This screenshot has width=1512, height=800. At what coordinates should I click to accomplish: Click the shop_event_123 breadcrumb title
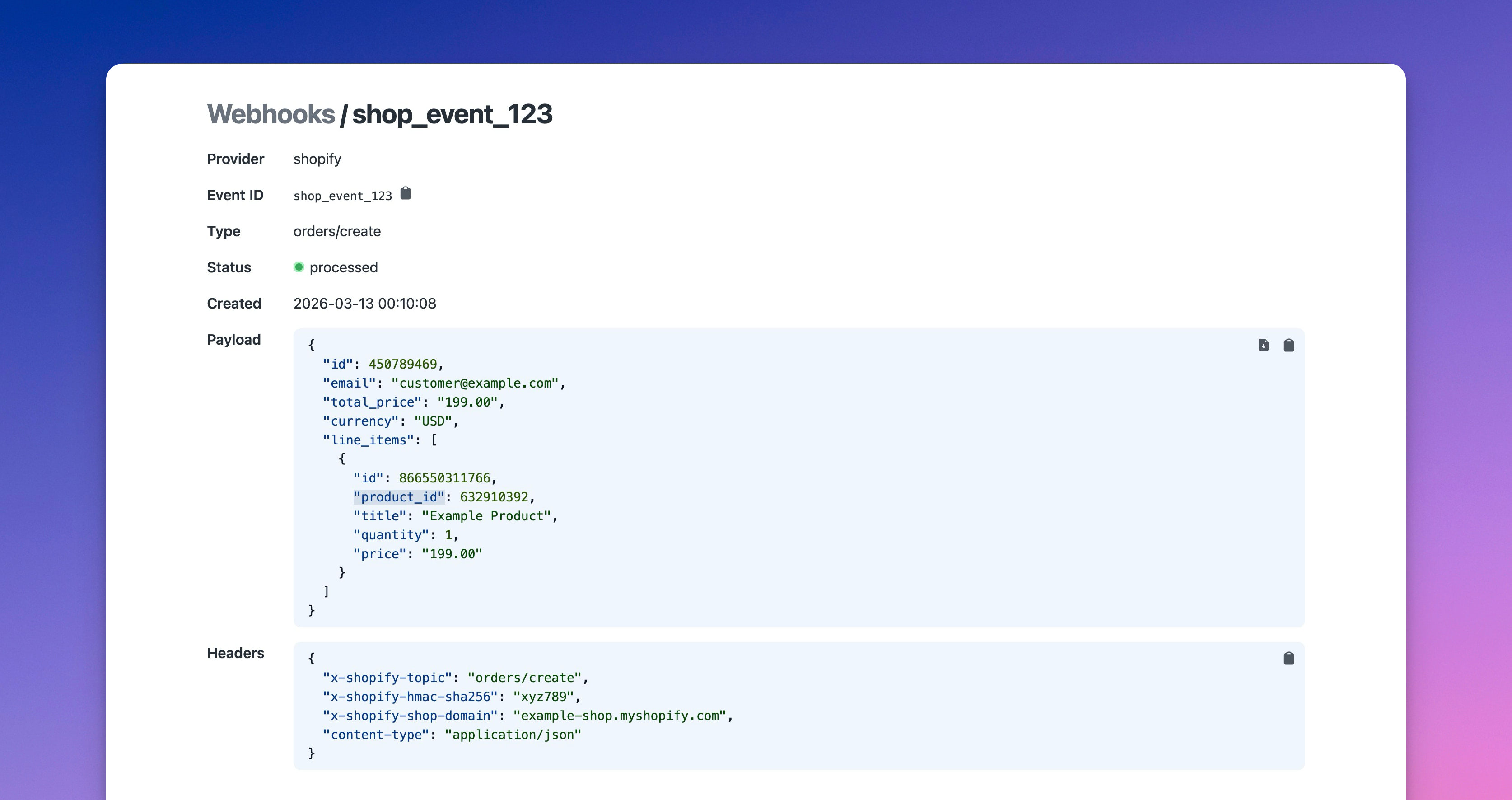(453, 114)
